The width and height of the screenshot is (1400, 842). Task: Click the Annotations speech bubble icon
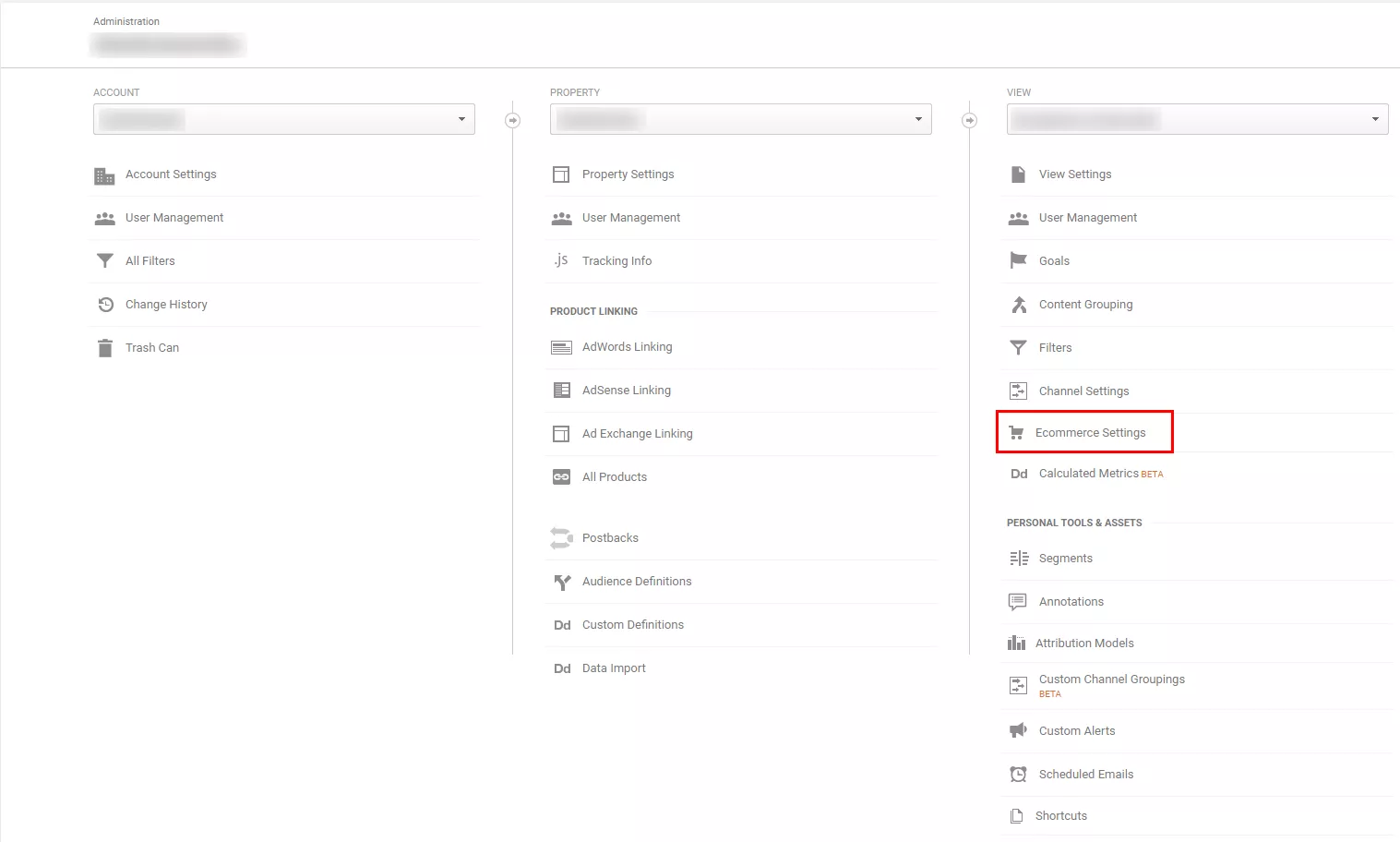[1018, 602]
